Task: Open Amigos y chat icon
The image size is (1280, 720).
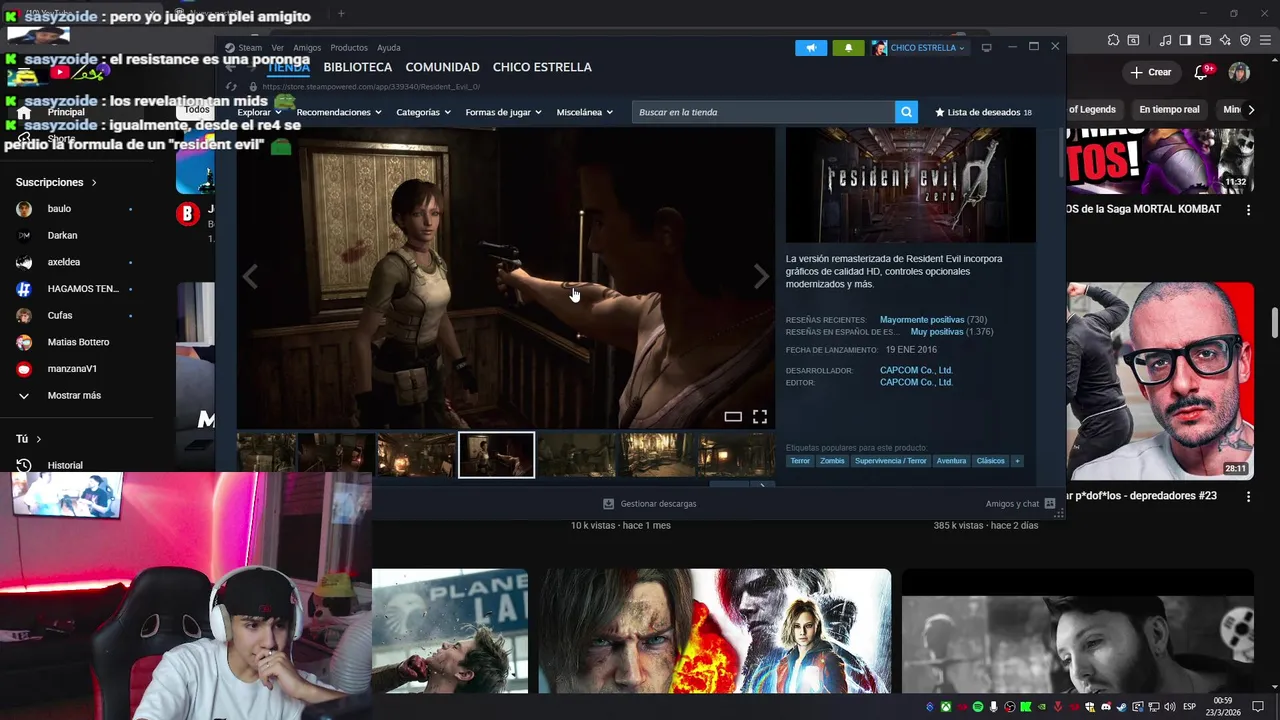Action: 1051,504
